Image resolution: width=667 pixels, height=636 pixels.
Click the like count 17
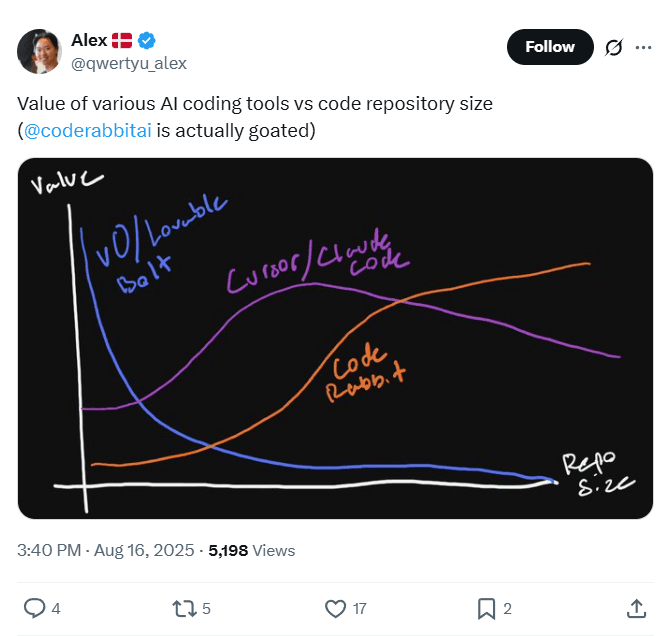(x=360, y=608)
